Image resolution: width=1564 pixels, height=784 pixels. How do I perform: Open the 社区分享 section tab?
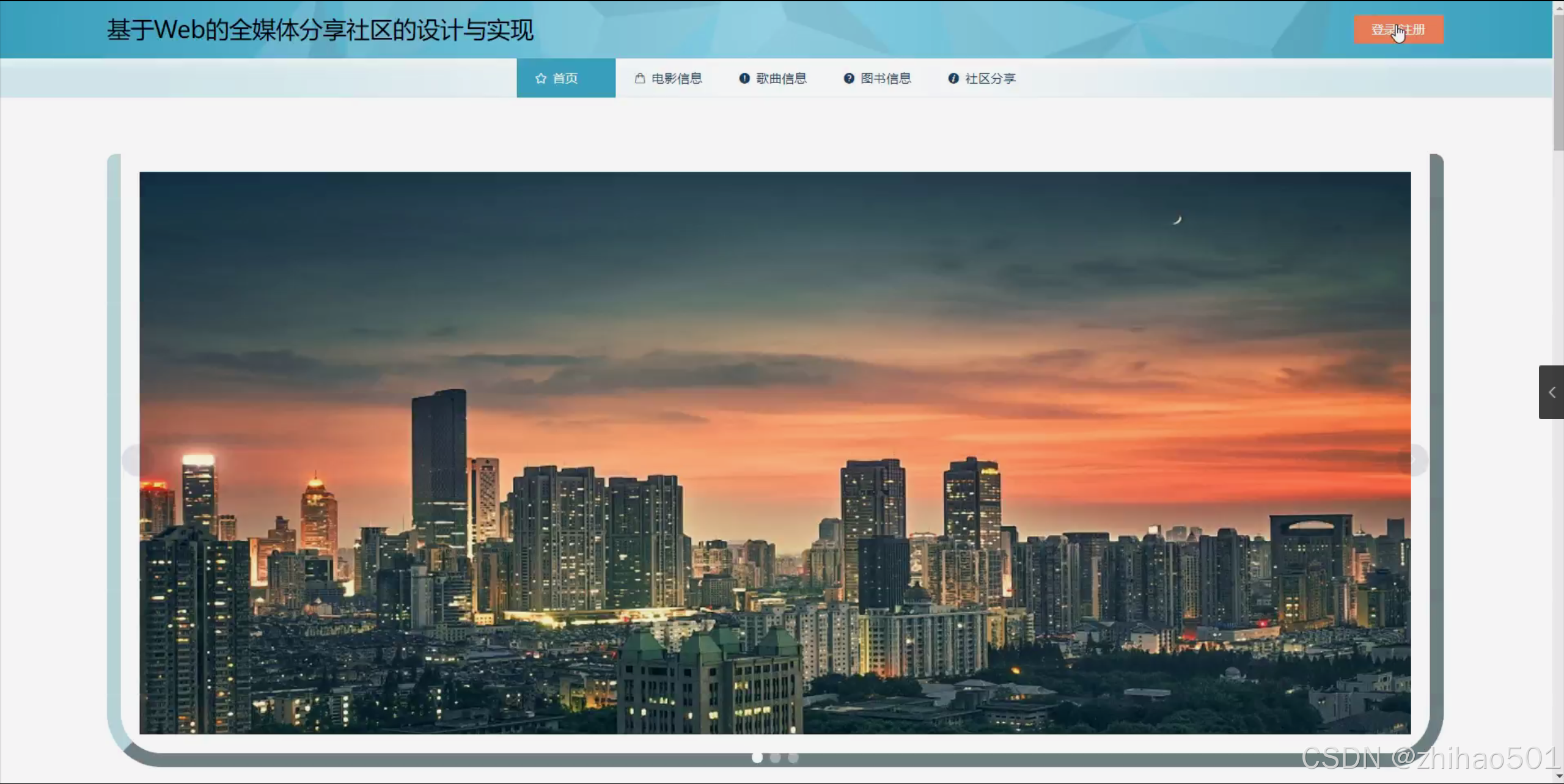(x=980, y=78)
